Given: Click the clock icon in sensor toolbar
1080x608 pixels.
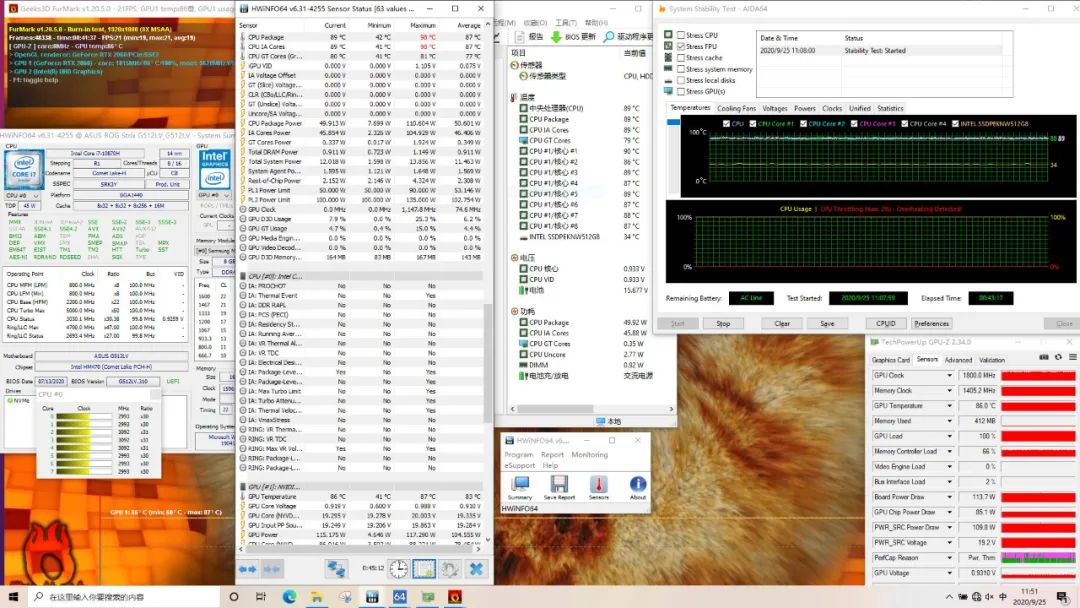Looking at the screenshot, I should coord(398,568).
